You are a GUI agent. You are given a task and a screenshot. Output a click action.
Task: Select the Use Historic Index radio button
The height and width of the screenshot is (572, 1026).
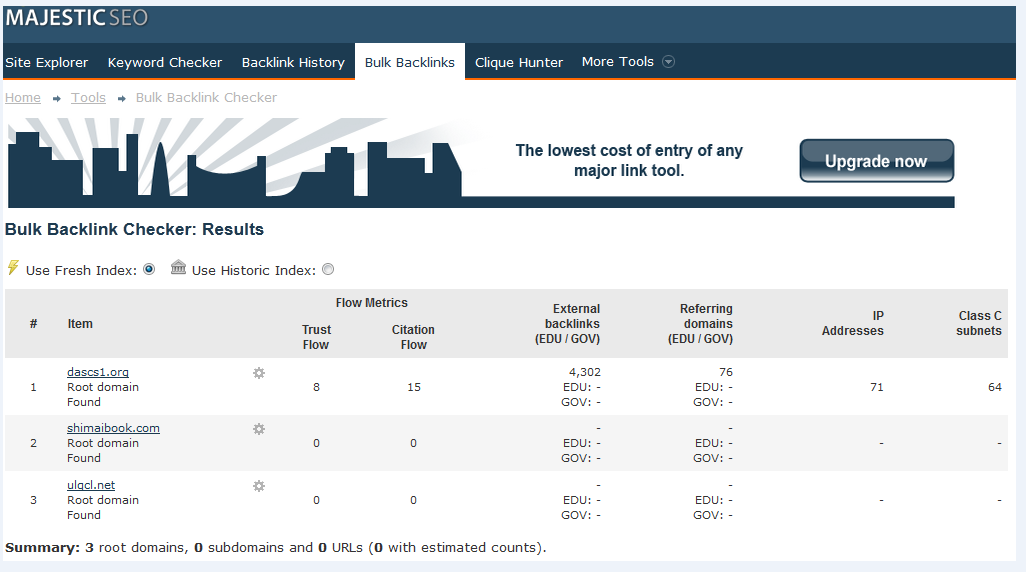328,270
